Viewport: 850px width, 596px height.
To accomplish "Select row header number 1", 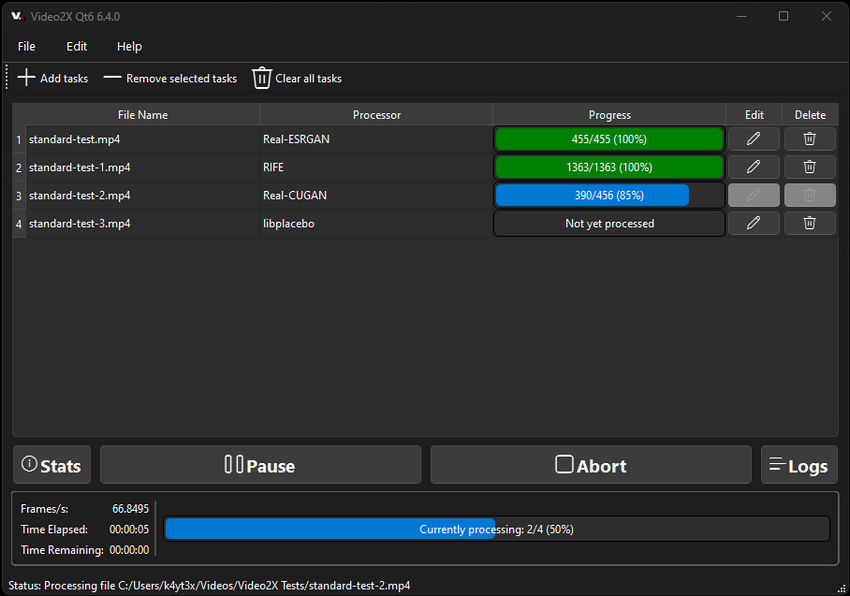I will (19, 140).
